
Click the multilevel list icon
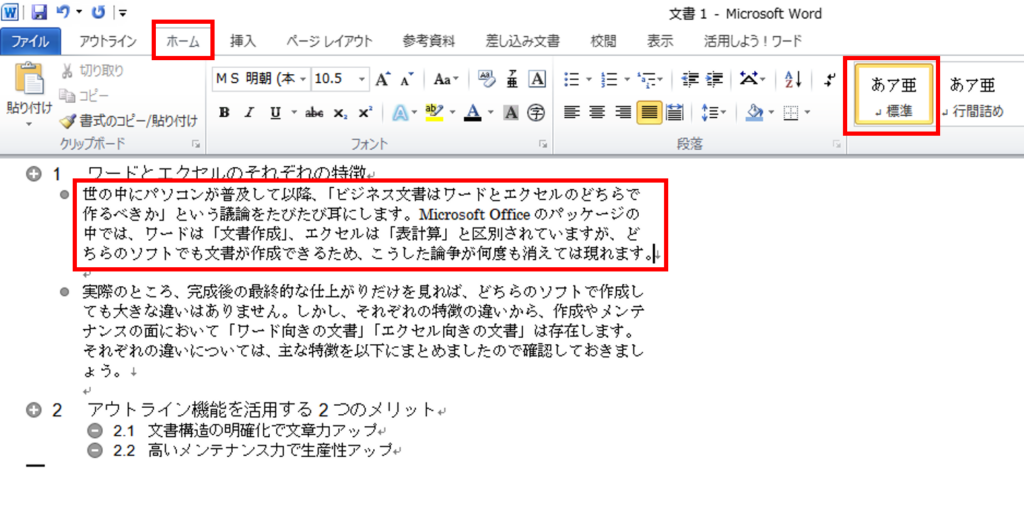point(646,79)
